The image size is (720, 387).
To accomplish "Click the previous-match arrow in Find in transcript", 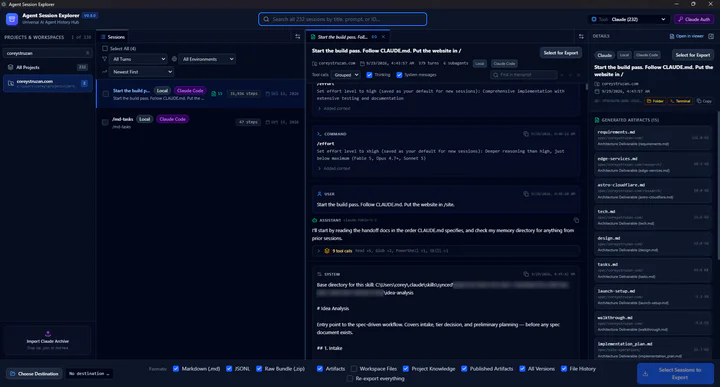I will click(562, 75).
